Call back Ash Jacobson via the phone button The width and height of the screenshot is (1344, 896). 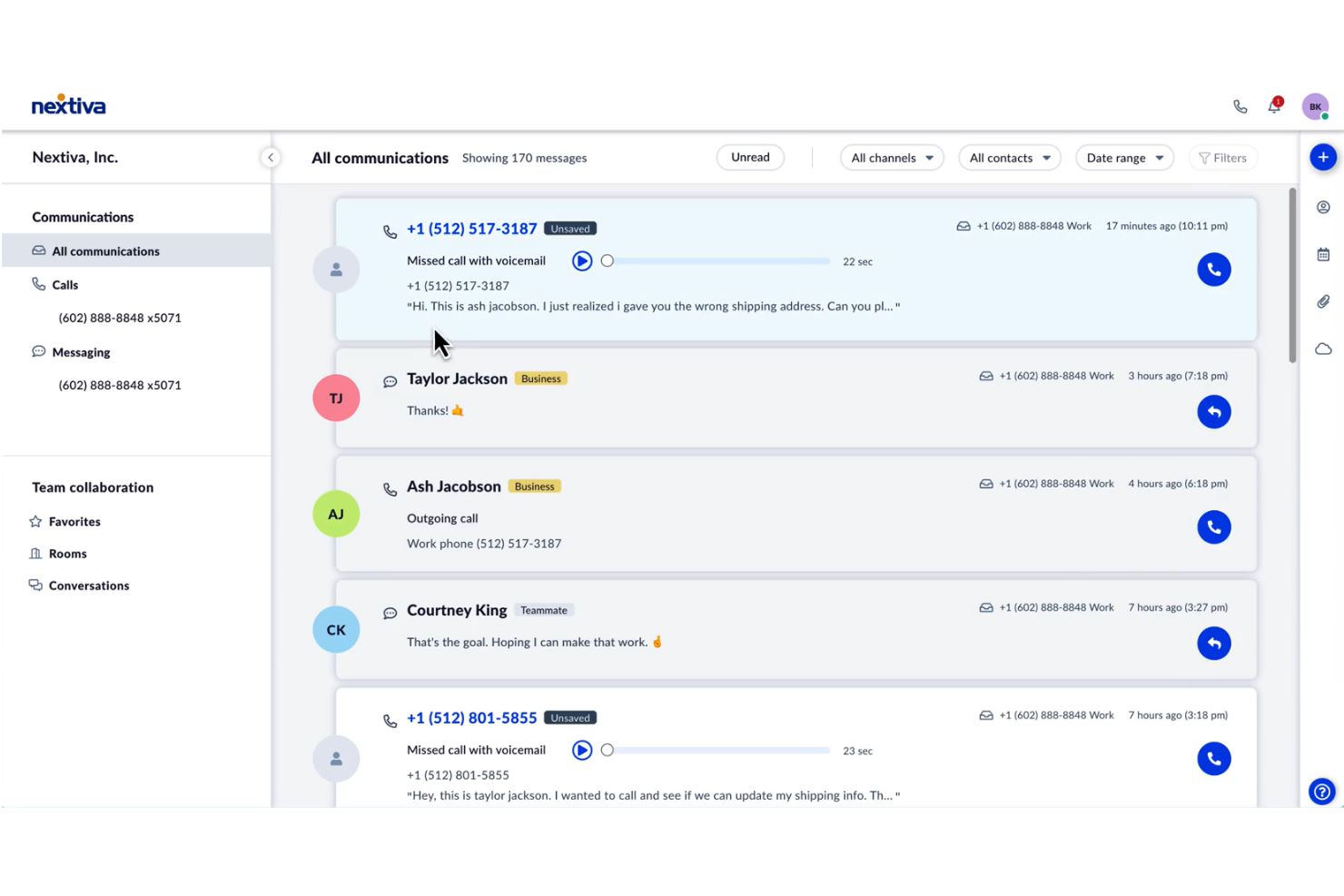tap(1214, 527)
